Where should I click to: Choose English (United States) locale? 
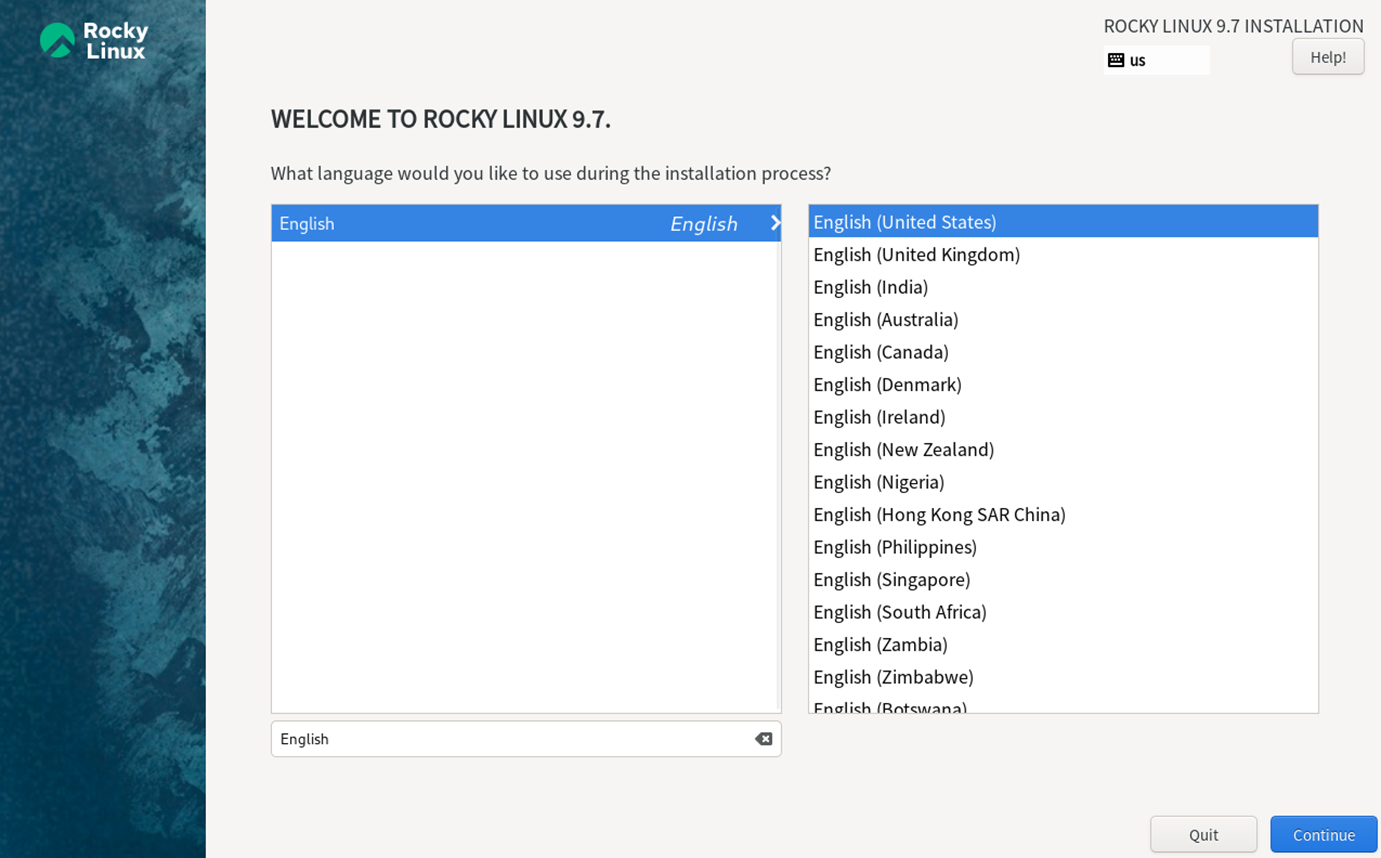1063,222
